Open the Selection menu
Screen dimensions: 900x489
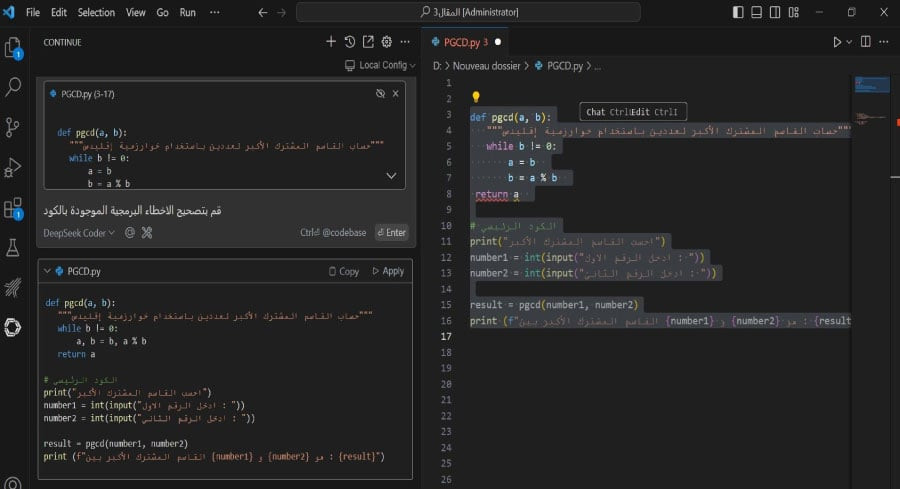[96, 12]
